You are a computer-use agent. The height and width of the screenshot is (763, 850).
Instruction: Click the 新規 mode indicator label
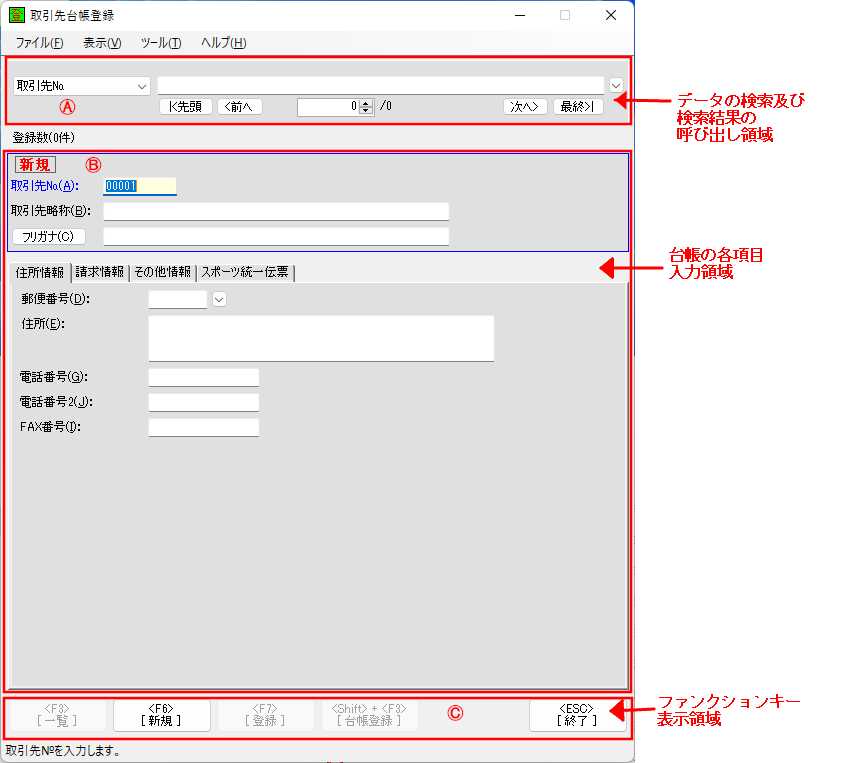point(35,165)
